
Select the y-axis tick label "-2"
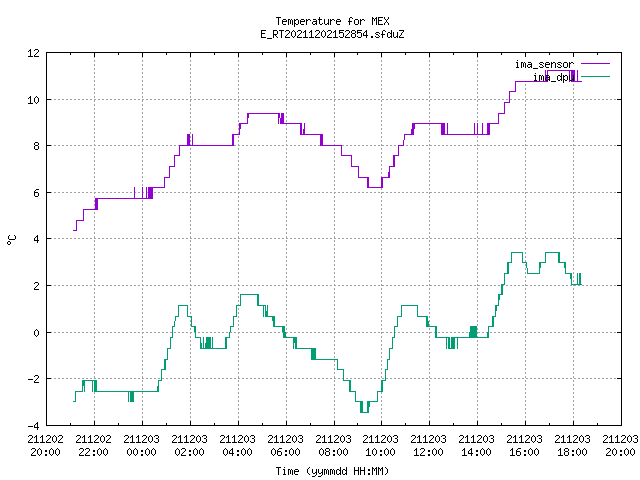[x=33, y=379]
